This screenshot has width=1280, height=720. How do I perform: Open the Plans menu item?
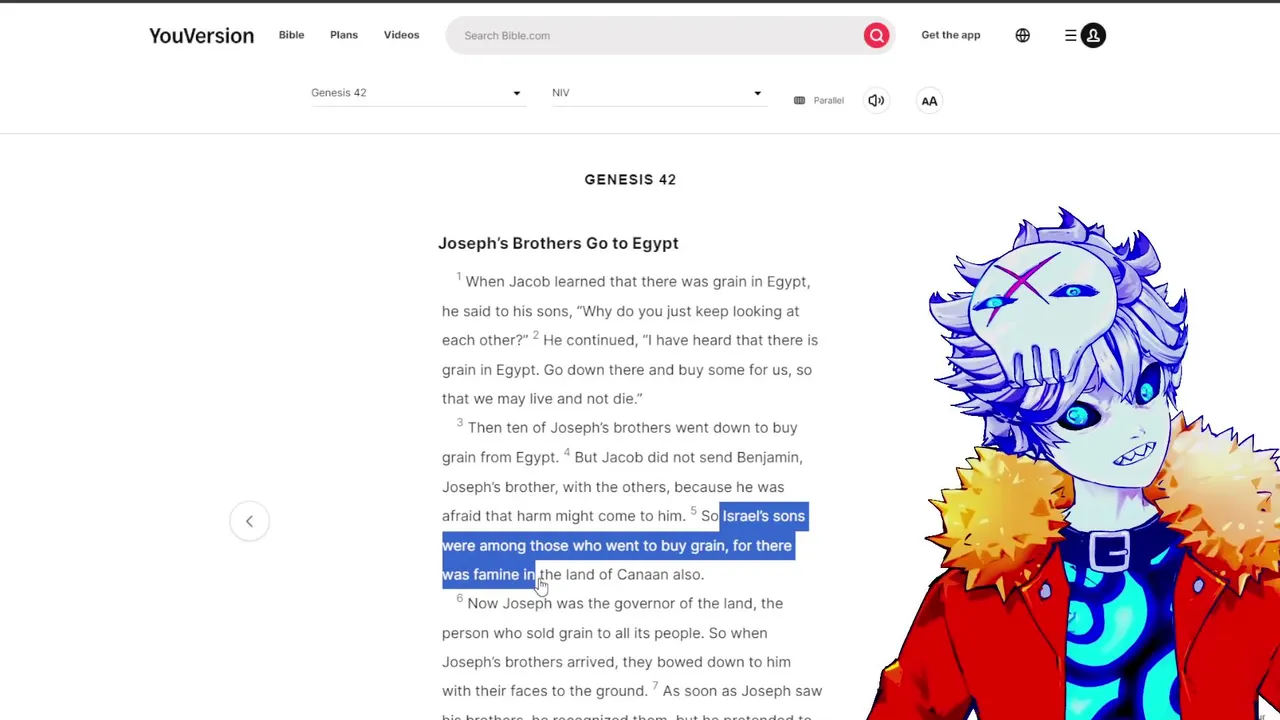(344, 35)
